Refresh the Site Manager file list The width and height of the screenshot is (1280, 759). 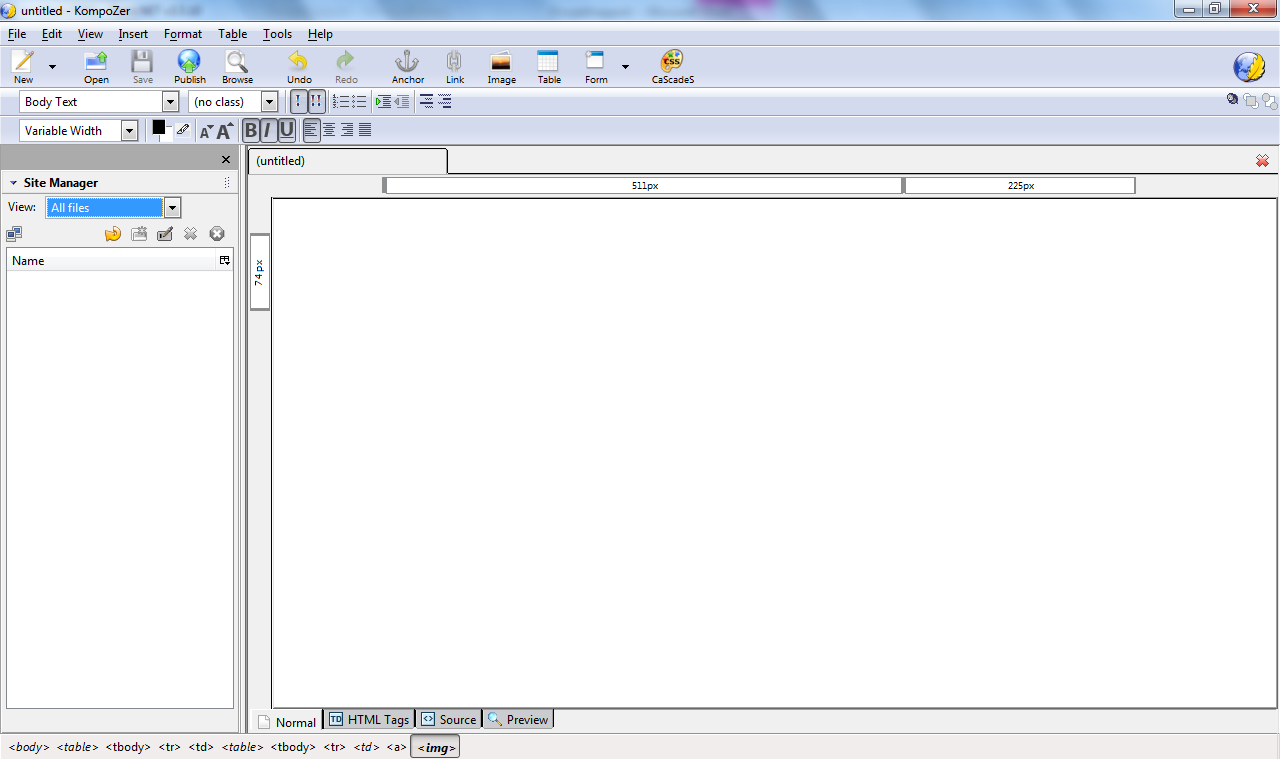[113, 234]
